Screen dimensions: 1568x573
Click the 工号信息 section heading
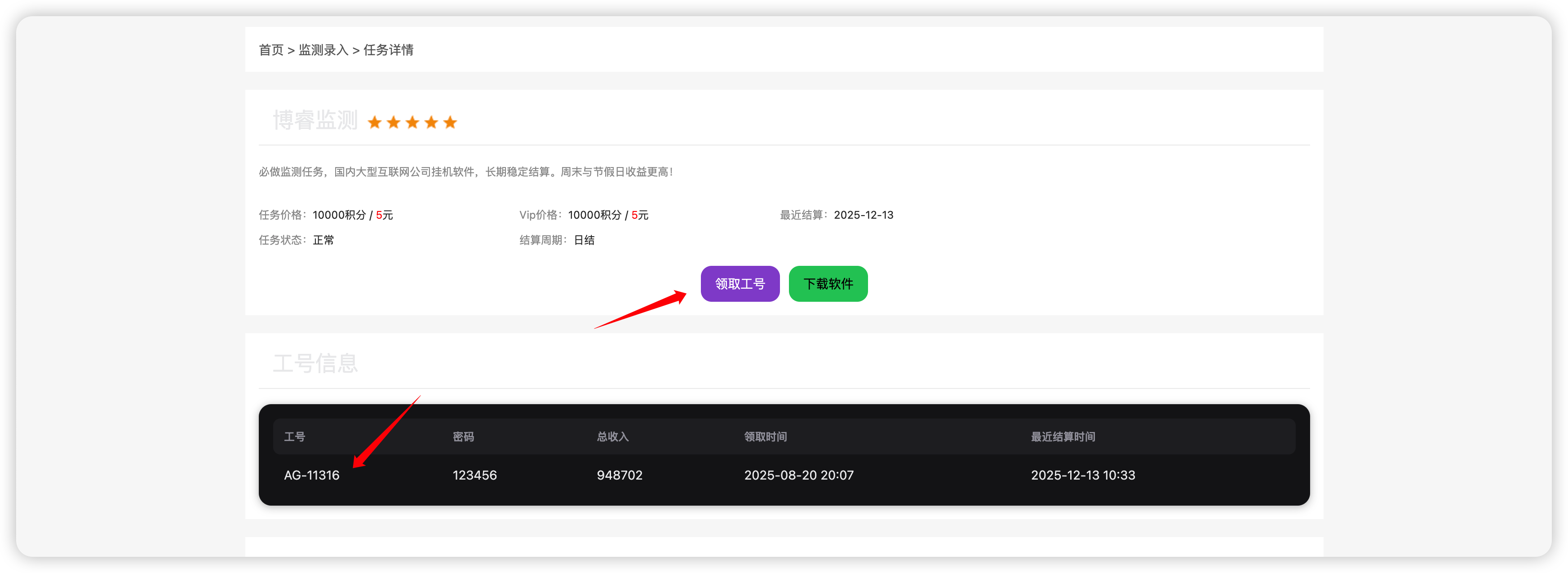point(314,364)
